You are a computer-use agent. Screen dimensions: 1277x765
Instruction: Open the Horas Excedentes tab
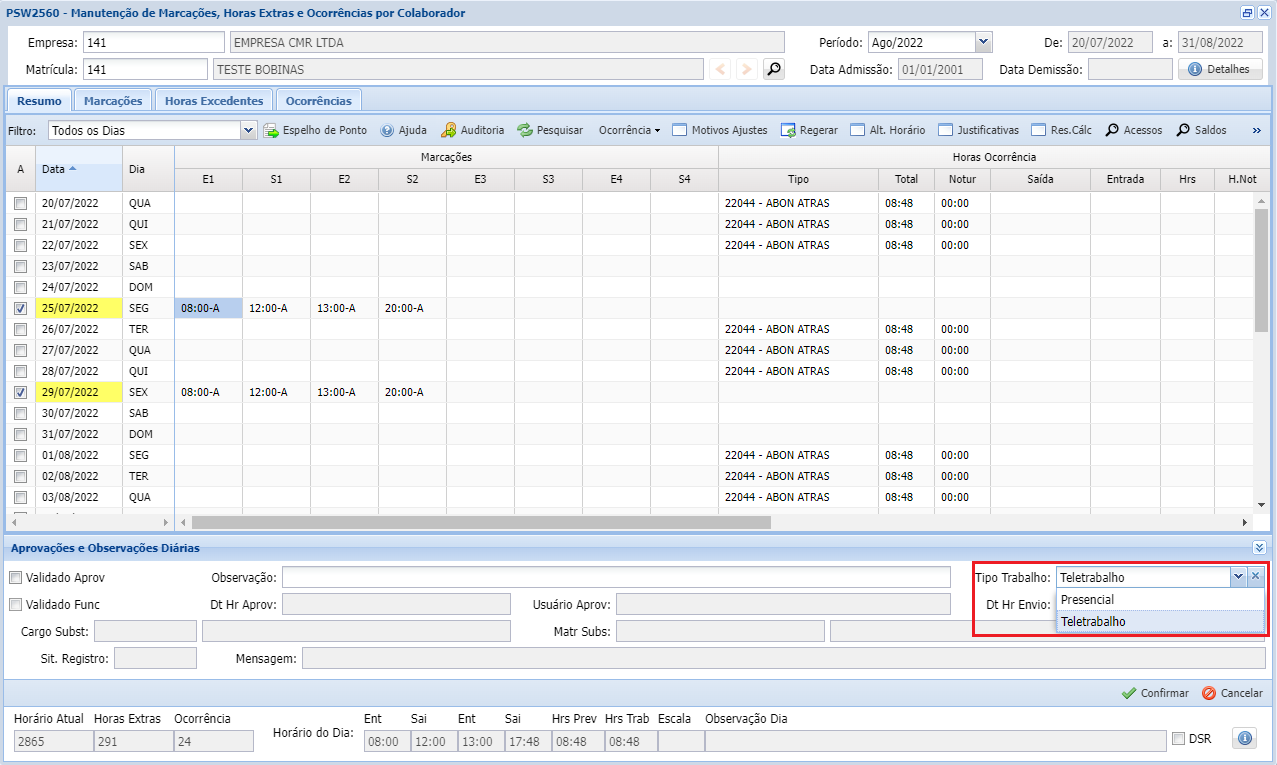click(214, 101)
